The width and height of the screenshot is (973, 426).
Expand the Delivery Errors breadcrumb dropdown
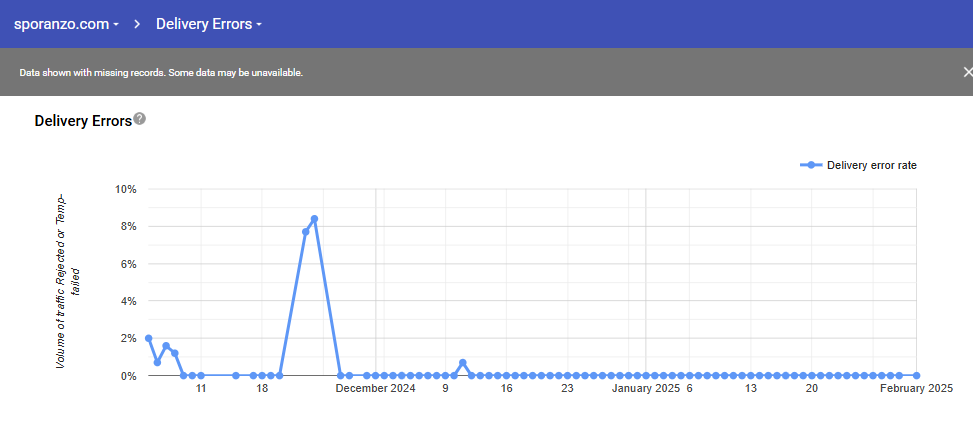point(208,23)
